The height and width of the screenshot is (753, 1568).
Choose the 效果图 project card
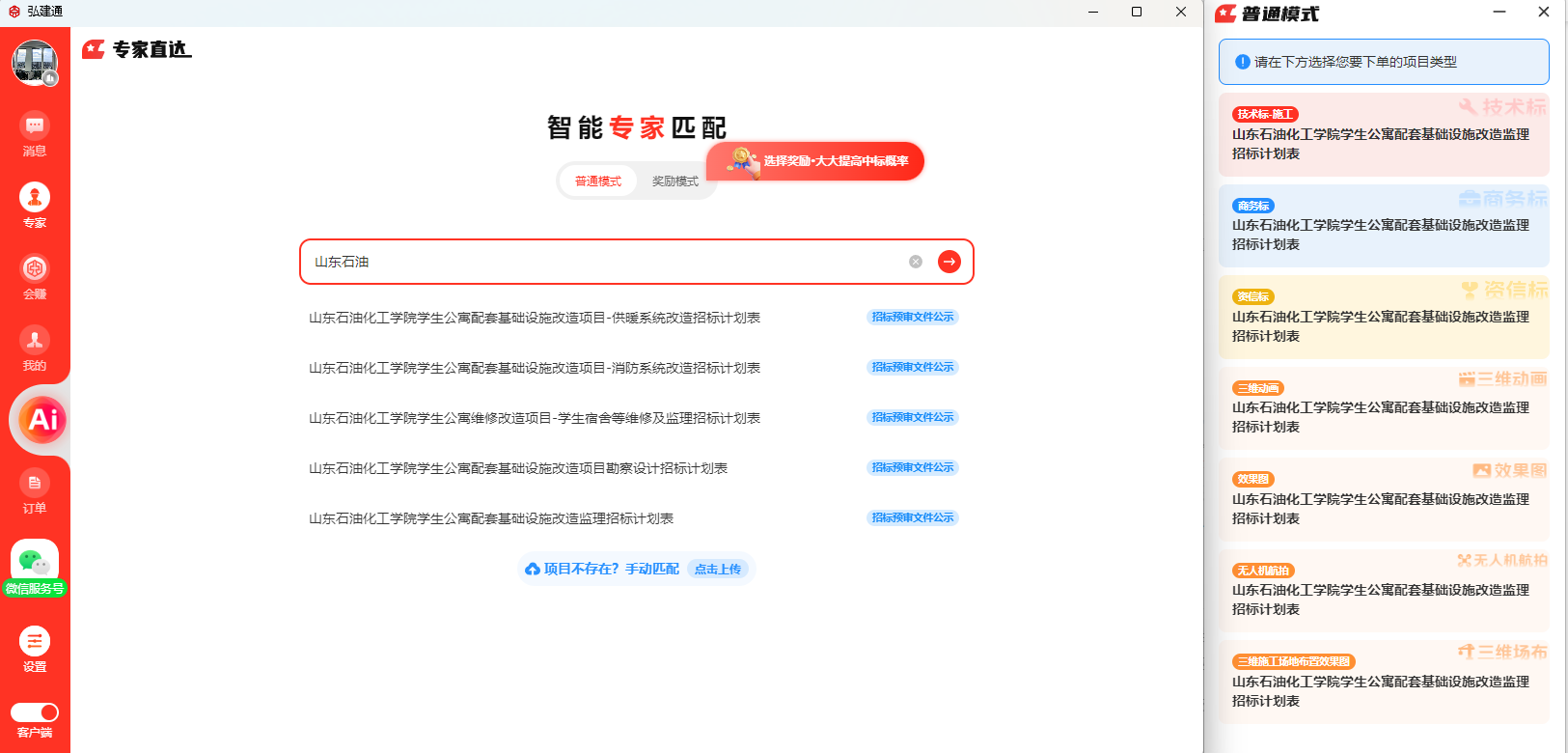pyautogui.click(x=1384, y=499)
